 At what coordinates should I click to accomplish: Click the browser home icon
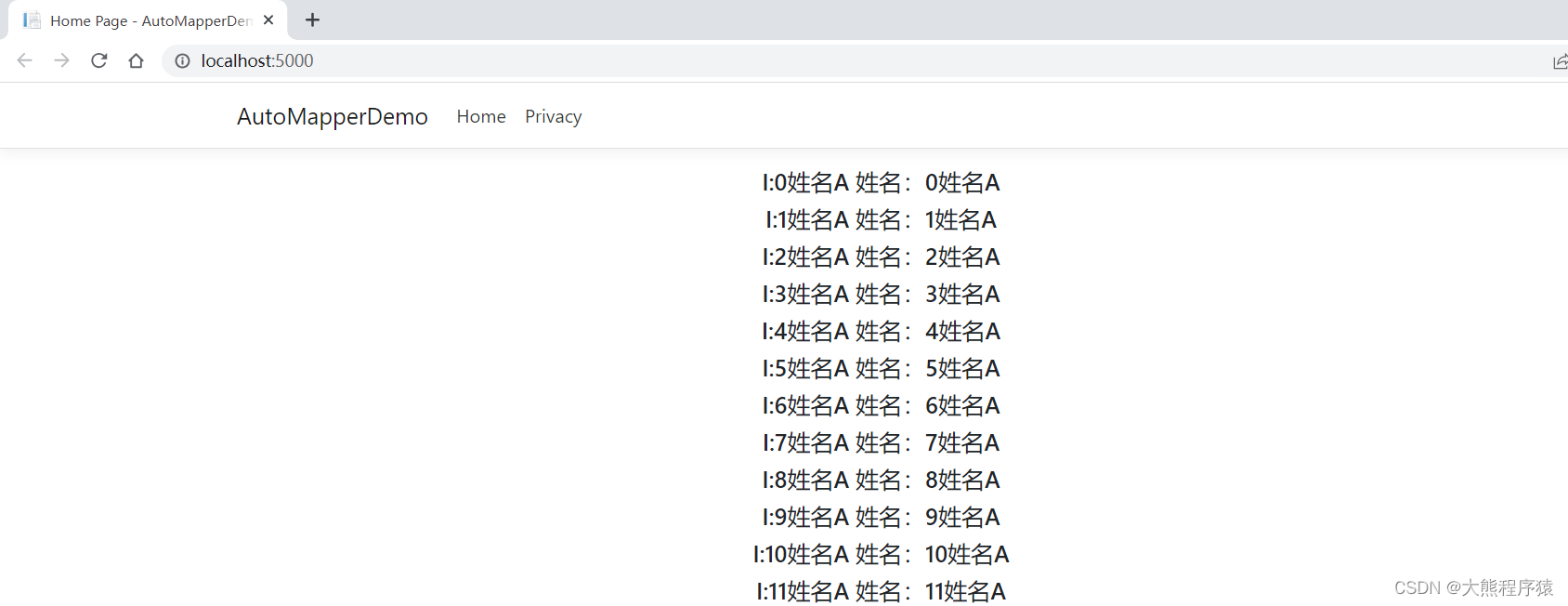tap(136, 60)
